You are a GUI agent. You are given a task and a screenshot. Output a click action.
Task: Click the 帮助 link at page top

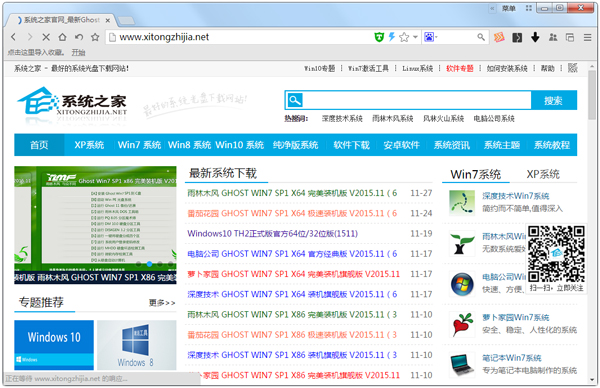click(x=548, y=68)
